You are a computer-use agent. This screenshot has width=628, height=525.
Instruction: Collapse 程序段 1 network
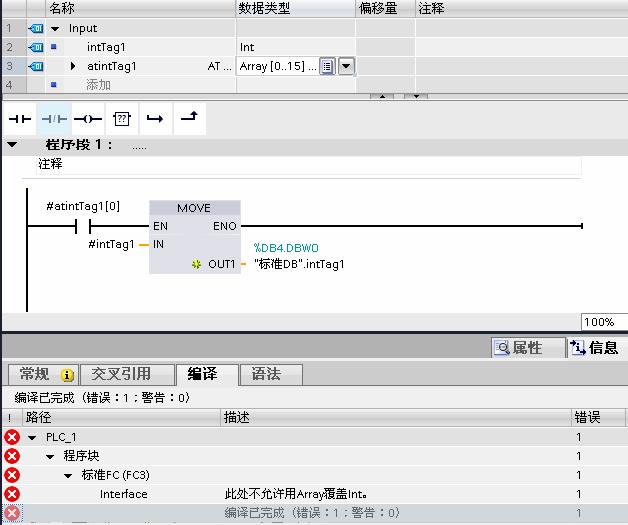click(12, 145)
